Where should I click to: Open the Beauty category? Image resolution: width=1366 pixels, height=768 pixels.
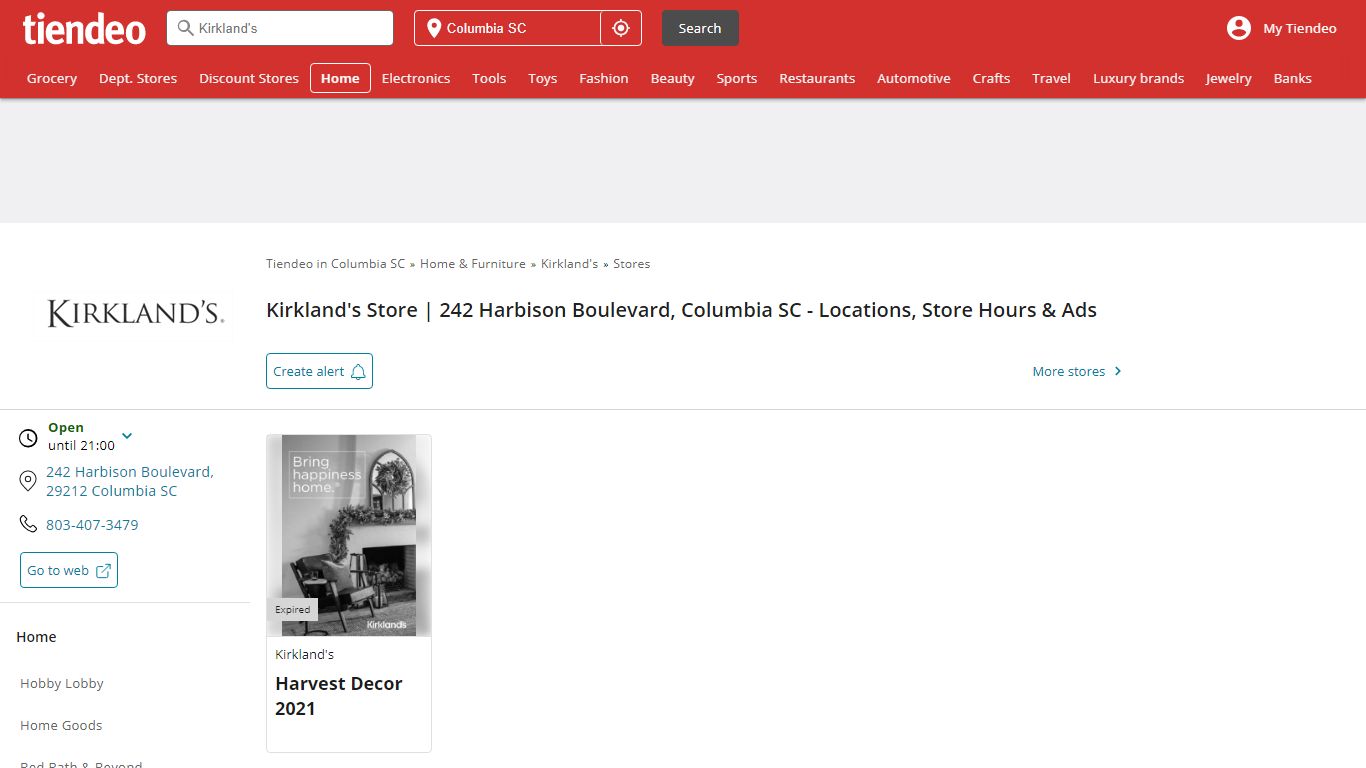672,78
